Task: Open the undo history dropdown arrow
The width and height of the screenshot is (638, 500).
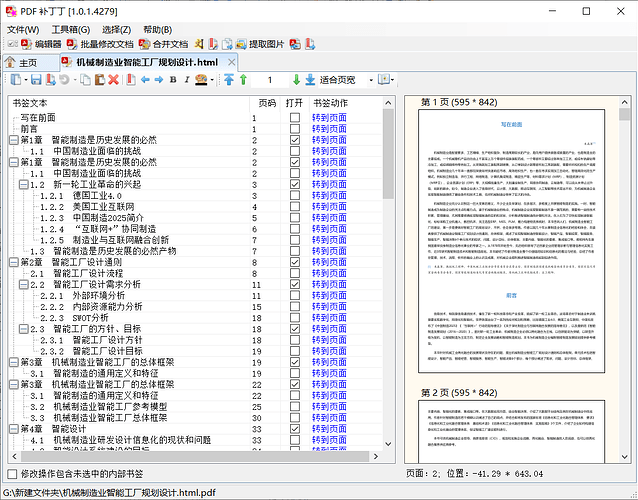Action: (x=75, y=80)
